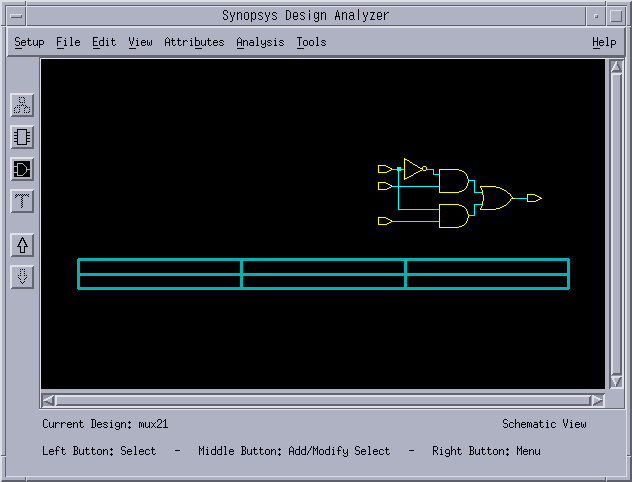Select the Symbol view chip icon

pyautogui.click(x=22, y=137)
